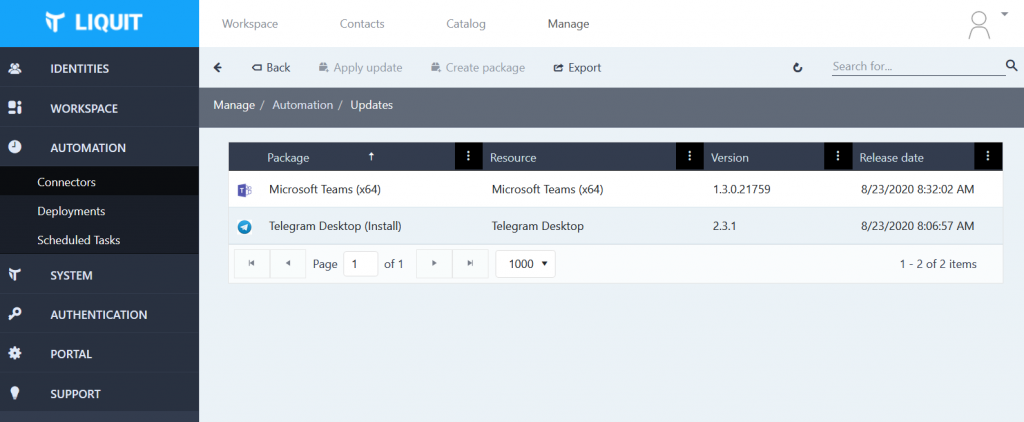
Task: Click release date 8/23/2020 8:32:02 AM
Action: [x=918, y=189]
